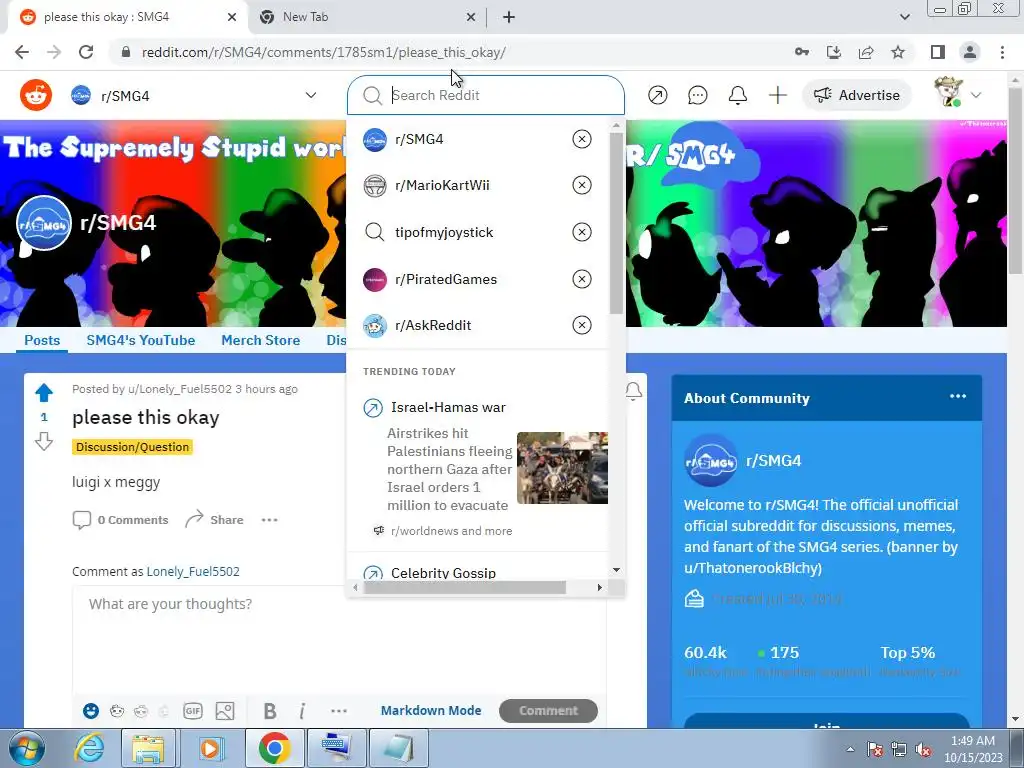Open the Merch Store tab
1024x768 pixels.
(261, 340)
